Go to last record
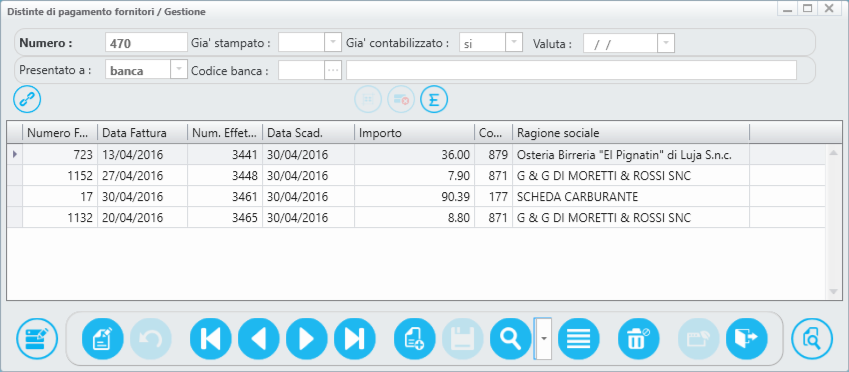The width and height of the screenshot is (849, 372). pyautogui.click(x=355, y=339)
